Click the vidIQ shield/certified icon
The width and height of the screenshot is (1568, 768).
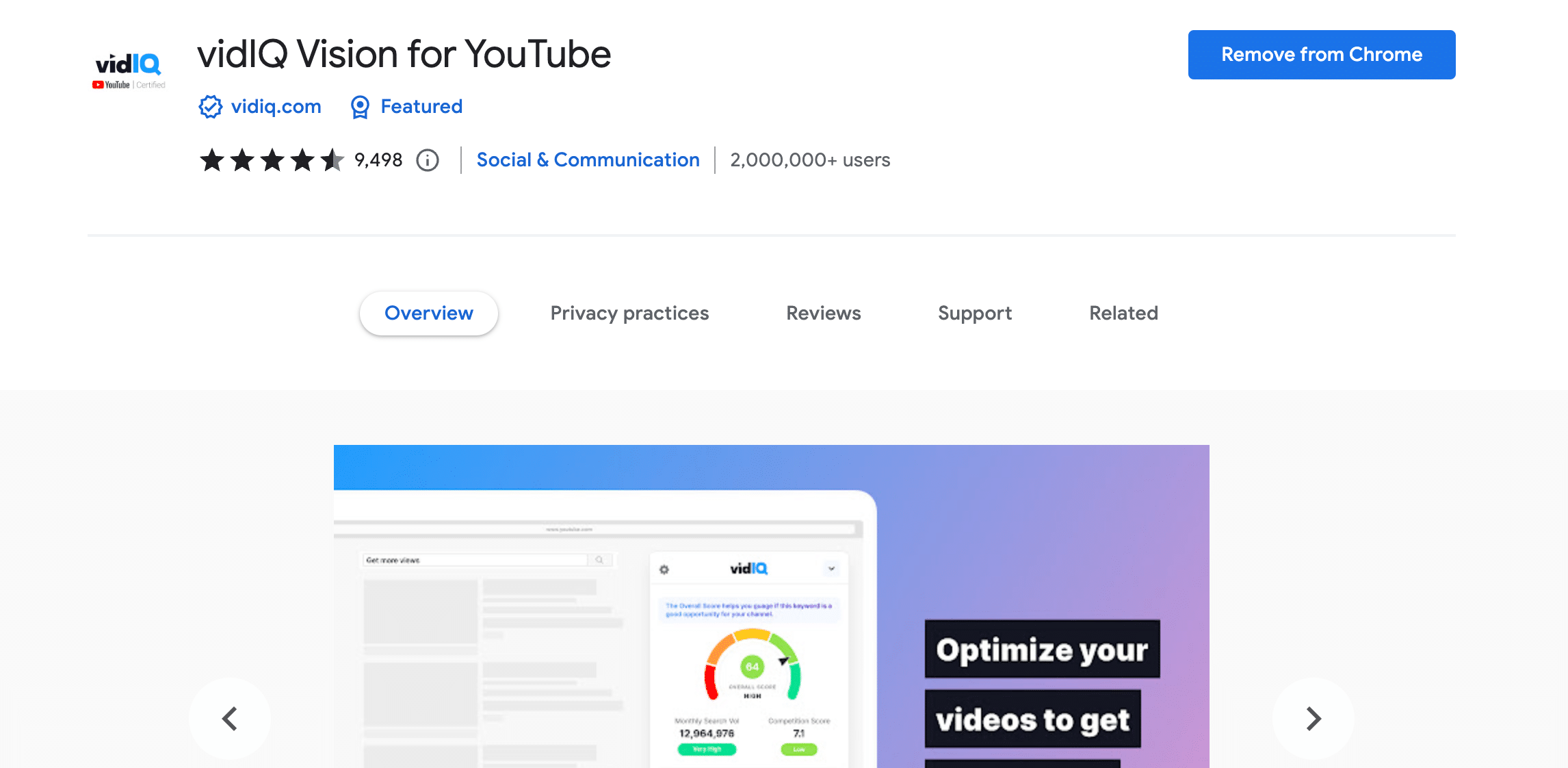point(211,107)
